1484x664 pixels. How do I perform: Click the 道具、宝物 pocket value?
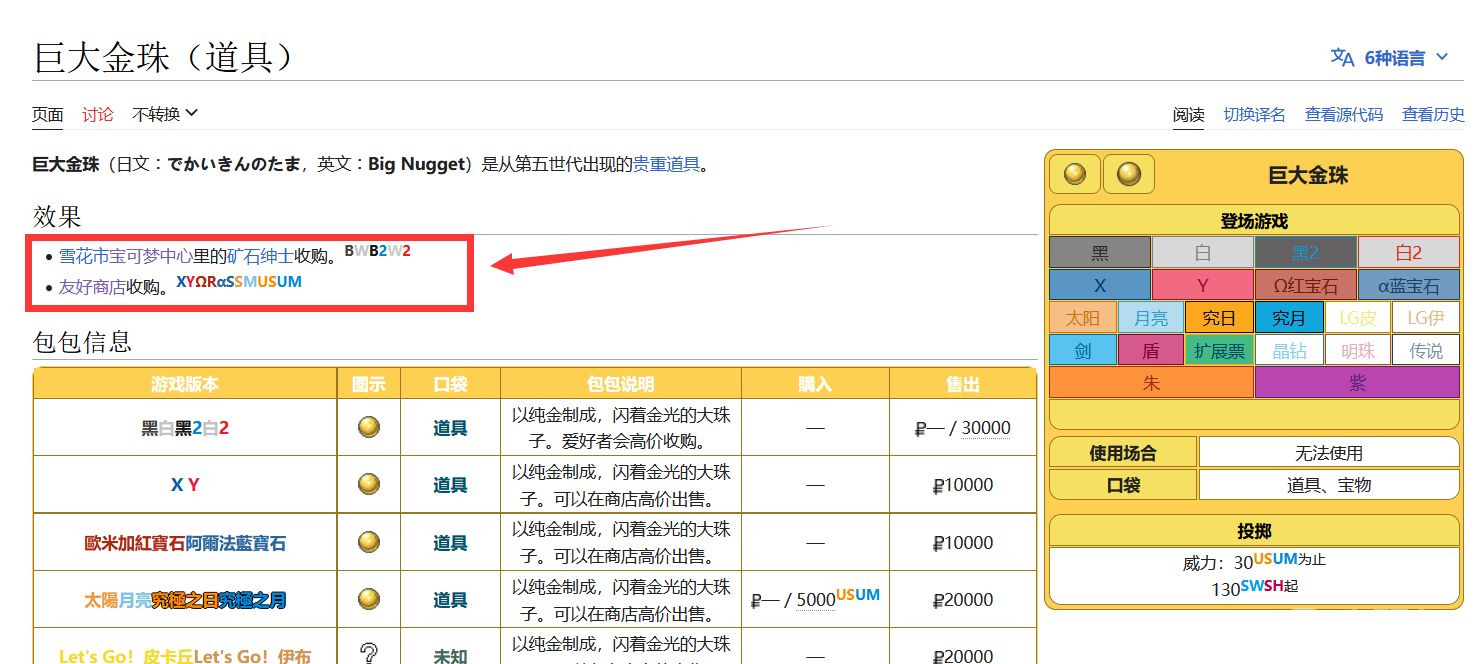point(1329,485)
